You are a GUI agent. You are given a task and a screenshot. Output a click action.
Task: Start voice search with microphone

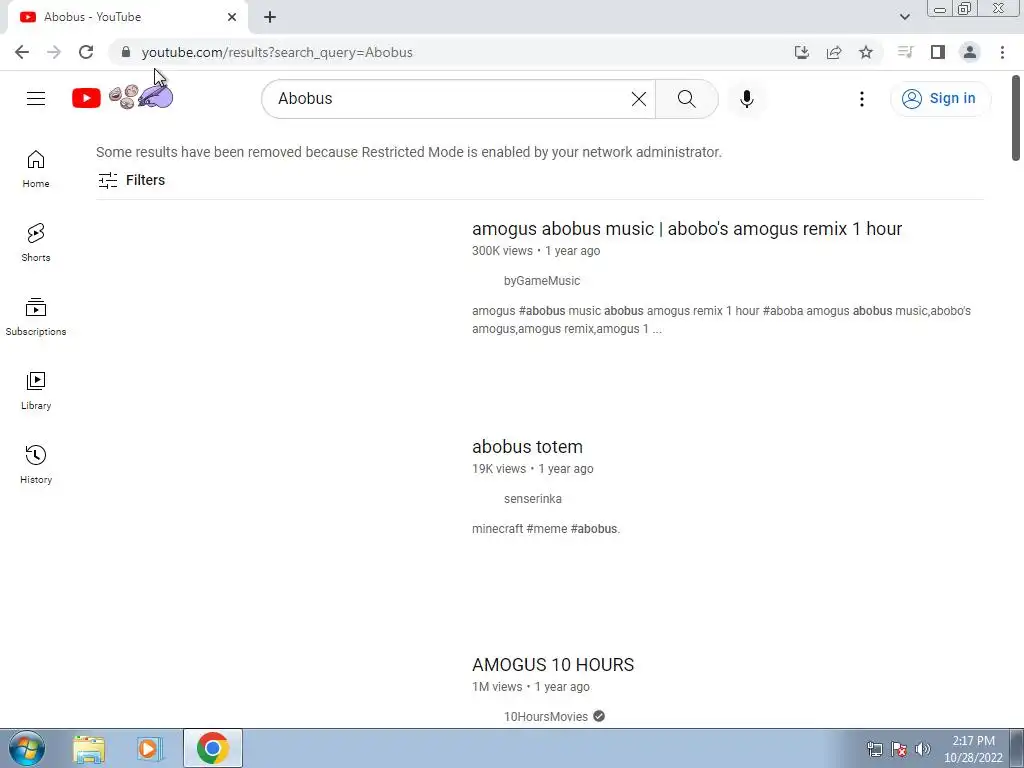[x=746, y=99]
